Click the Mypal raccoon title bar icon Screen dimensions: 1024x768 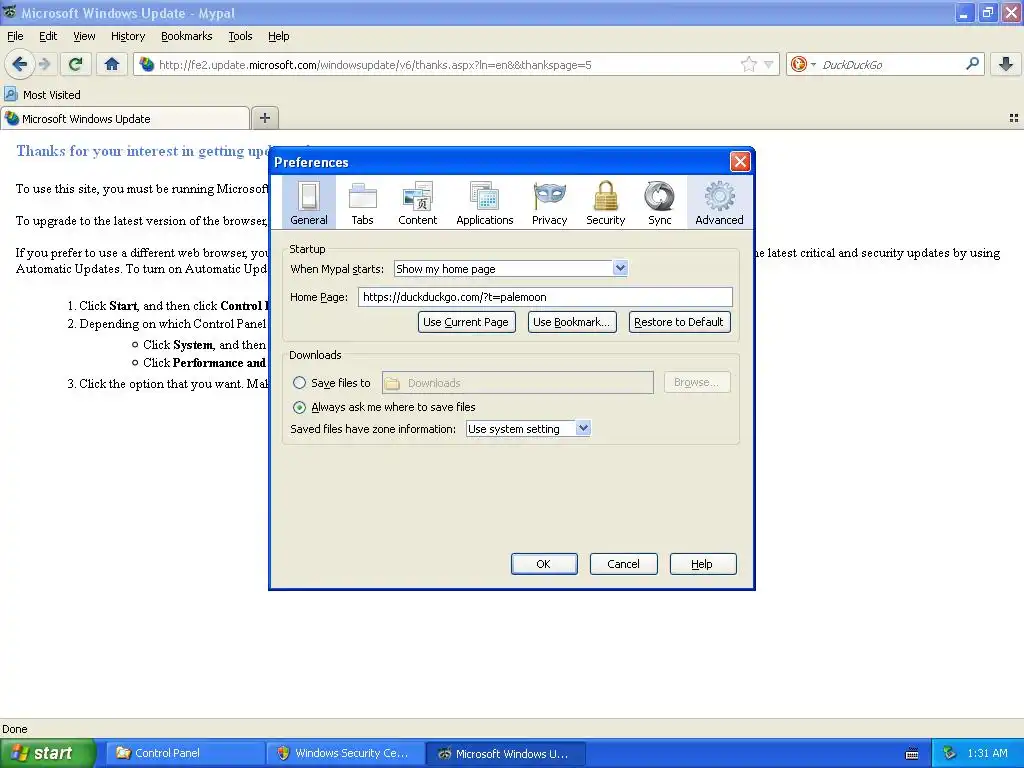tap(9, 12)
